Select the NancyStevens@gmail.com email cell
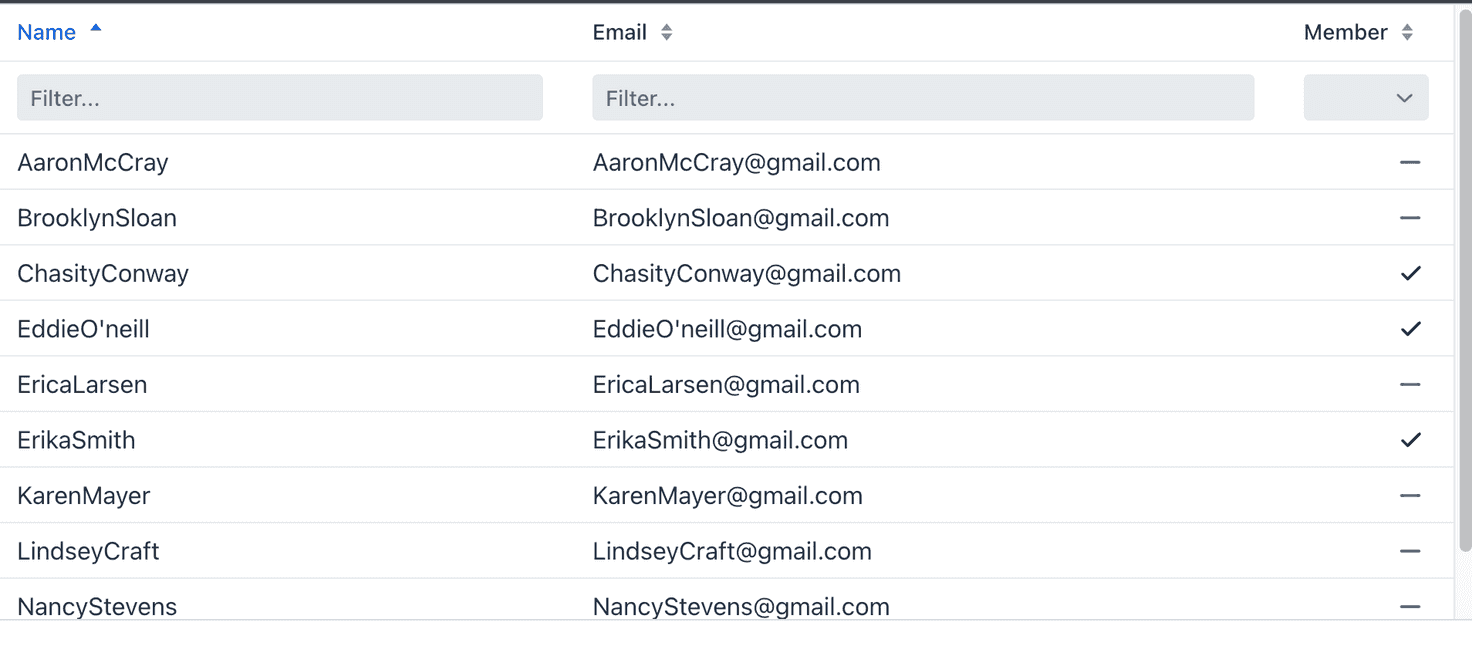 741,606
